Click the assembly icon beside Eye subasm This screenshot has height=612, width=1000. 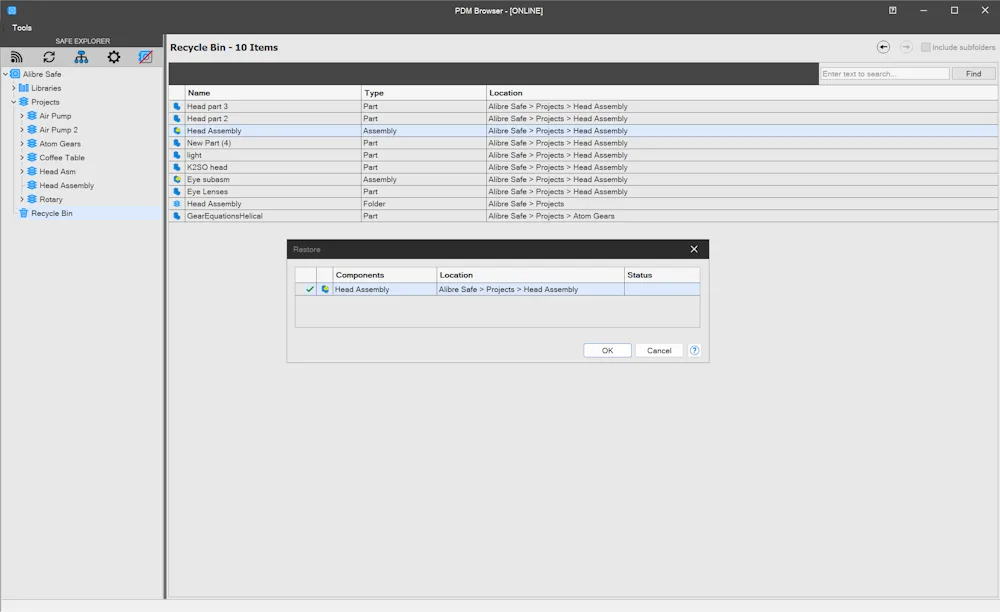point(177,179)
